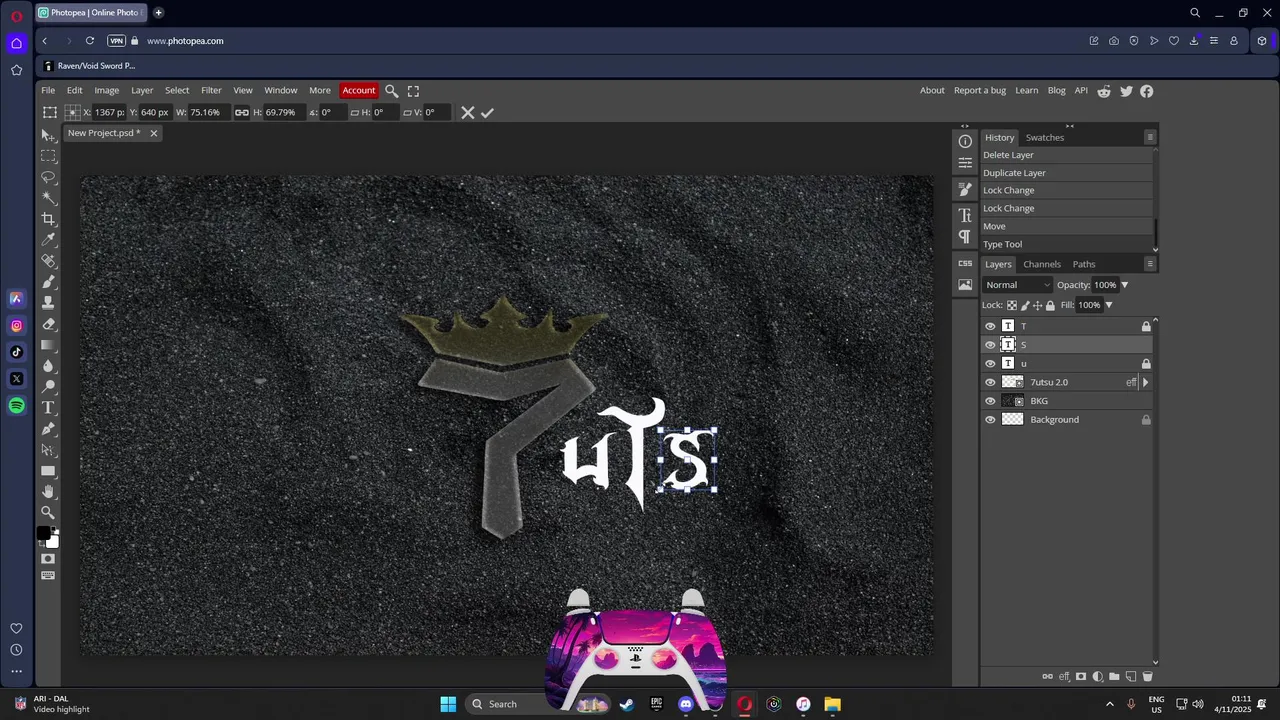Hide the 7utsu 2.0 layer
The height and width of the screenshot is (720, 1280).
[990, 382]
